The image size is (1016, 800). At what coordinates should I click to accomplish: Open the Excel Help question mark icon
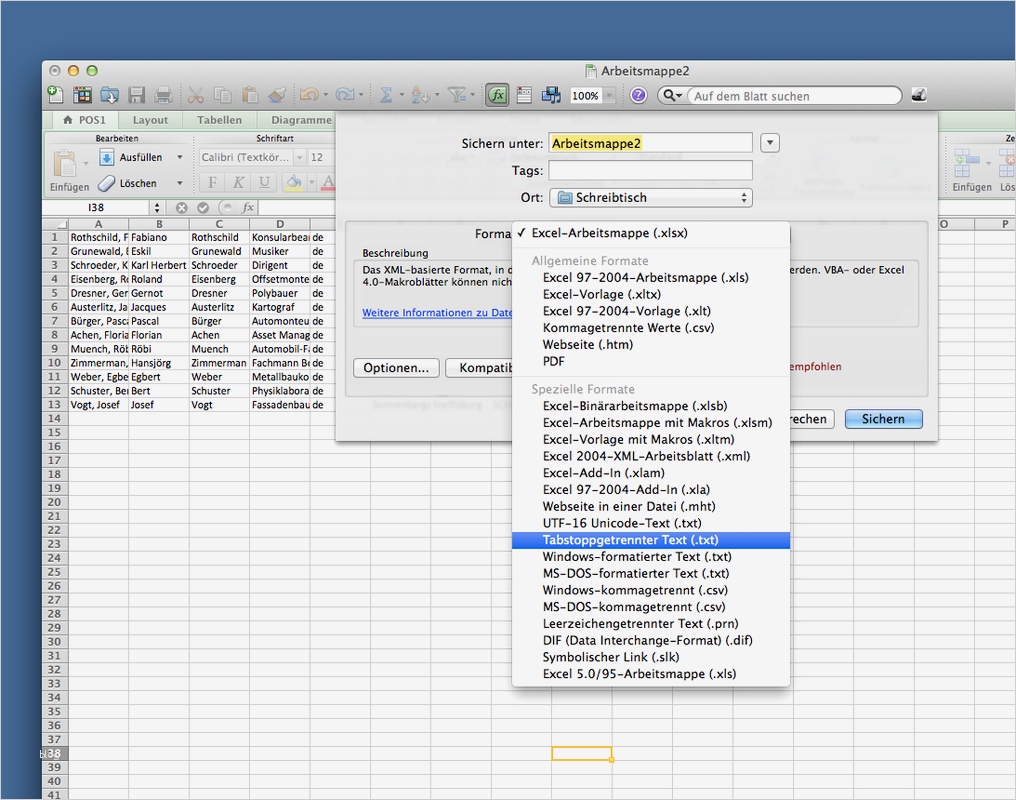pos(639,95)
